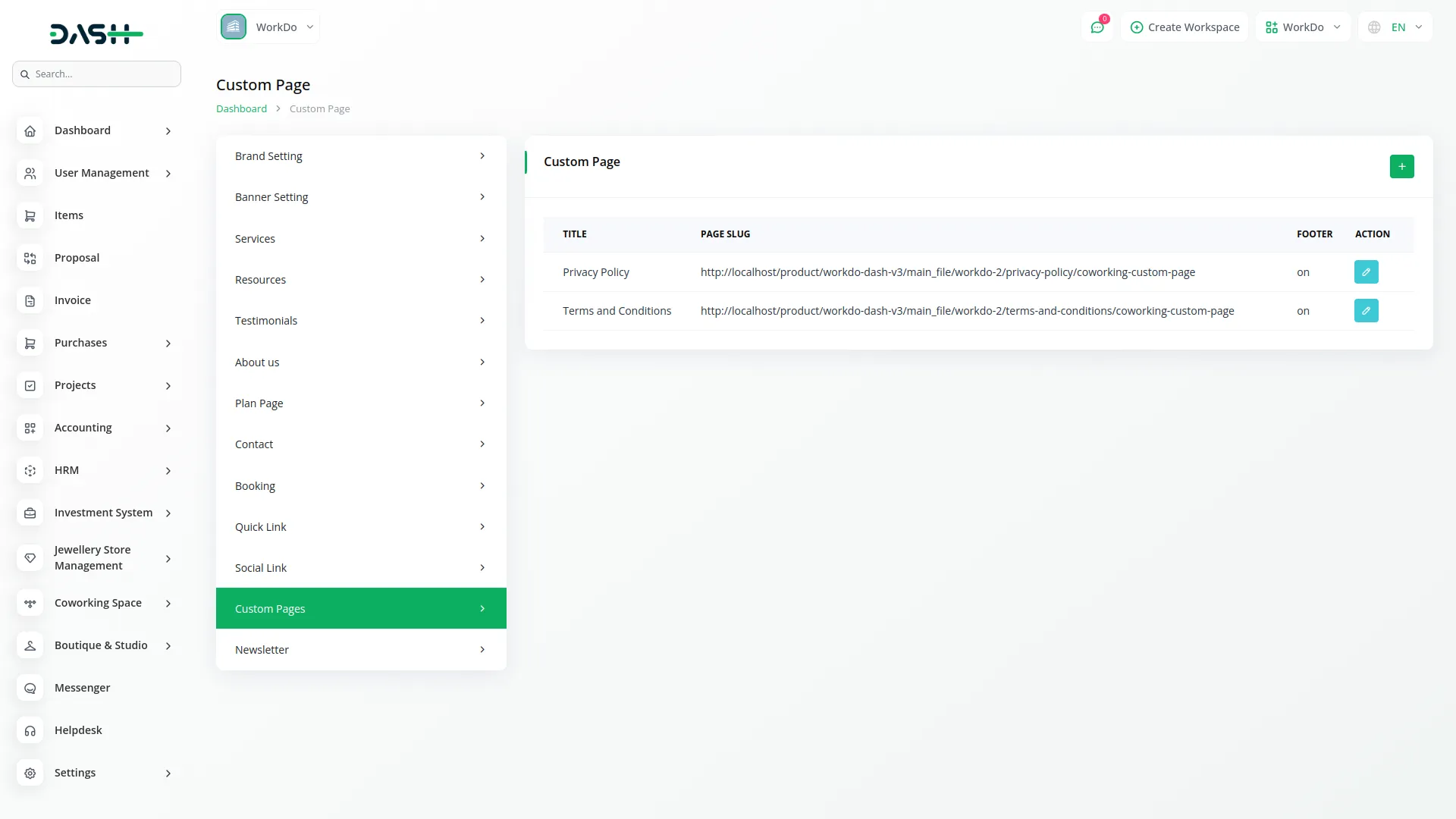Select the Jewellery Store Management heart icon
1456x819 pixels.
tap(30, 558)
